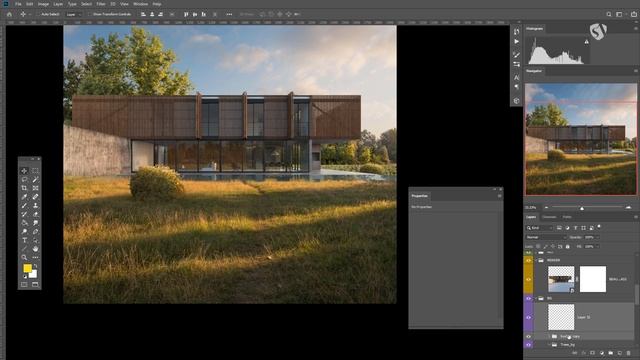Adjust the Navigator zoom slider
Viewport: 640px width, 360px height.
582,208
